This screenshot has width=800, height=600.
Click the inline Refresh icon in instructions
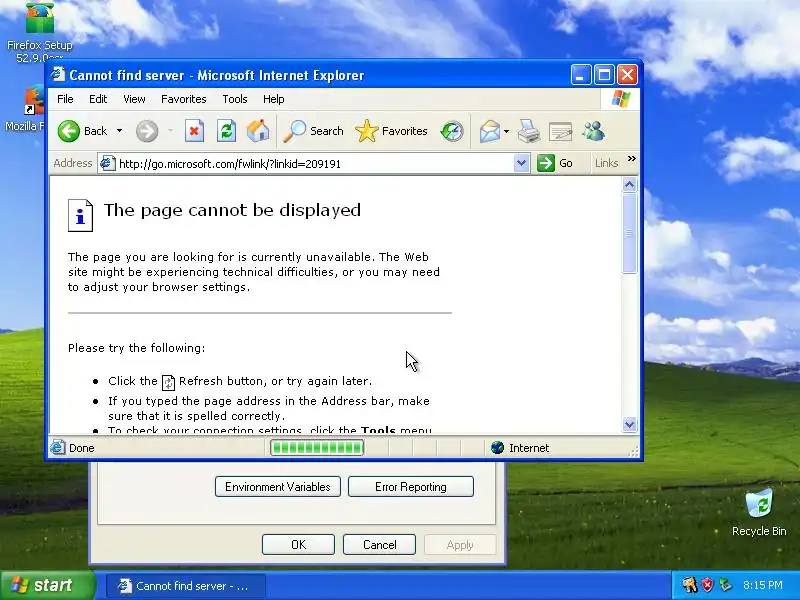tap(168, 382)
